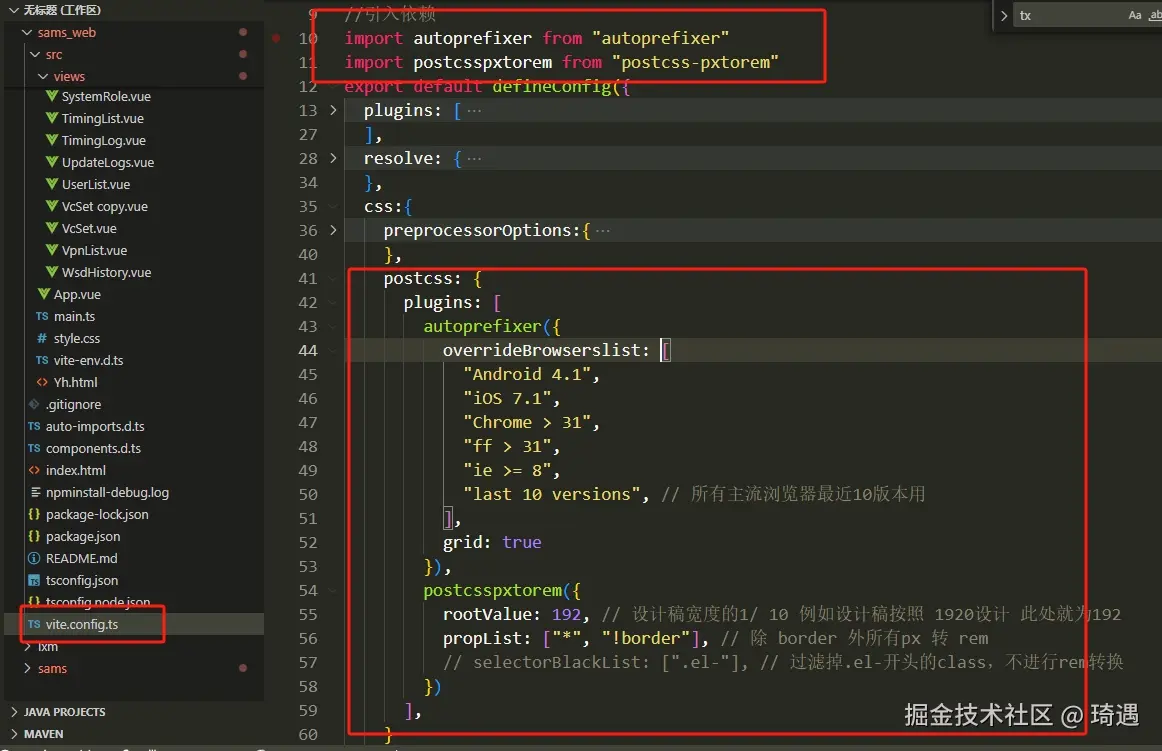Click the red breakpoint dot near line 10
The image size is (1162, 751).
tap(276, 38)
